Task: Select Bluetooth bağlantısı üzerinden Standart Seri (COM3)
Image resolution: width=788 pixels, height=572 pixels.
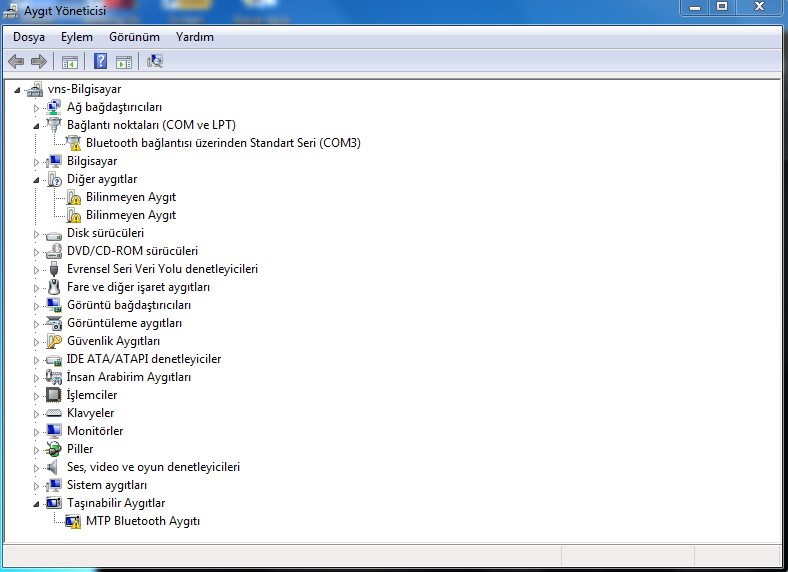Action: [223, 143]
